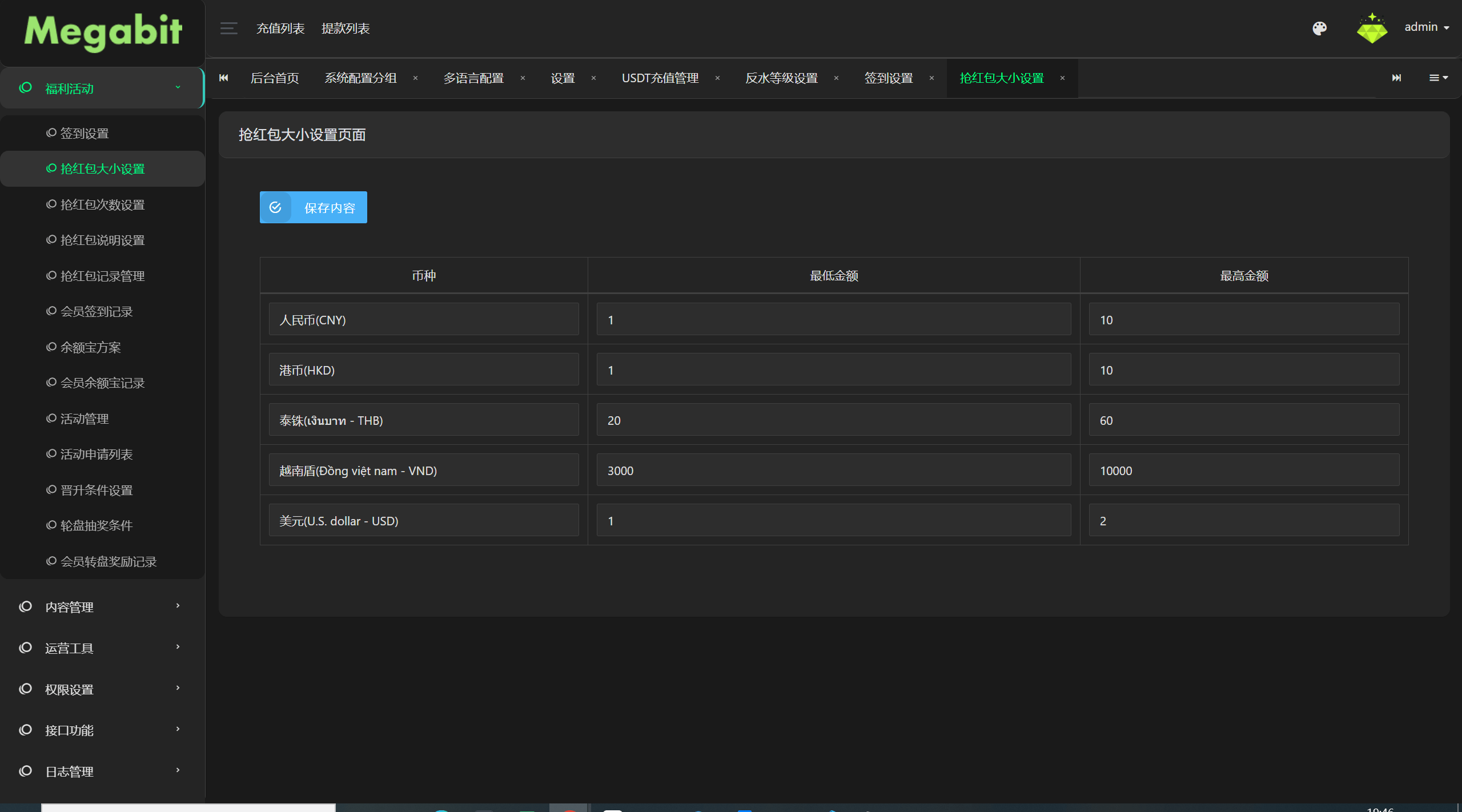Open 充值列表 in top bar
The height and width of the screenshot is (812, 1462).
click(x=280, y=29)
